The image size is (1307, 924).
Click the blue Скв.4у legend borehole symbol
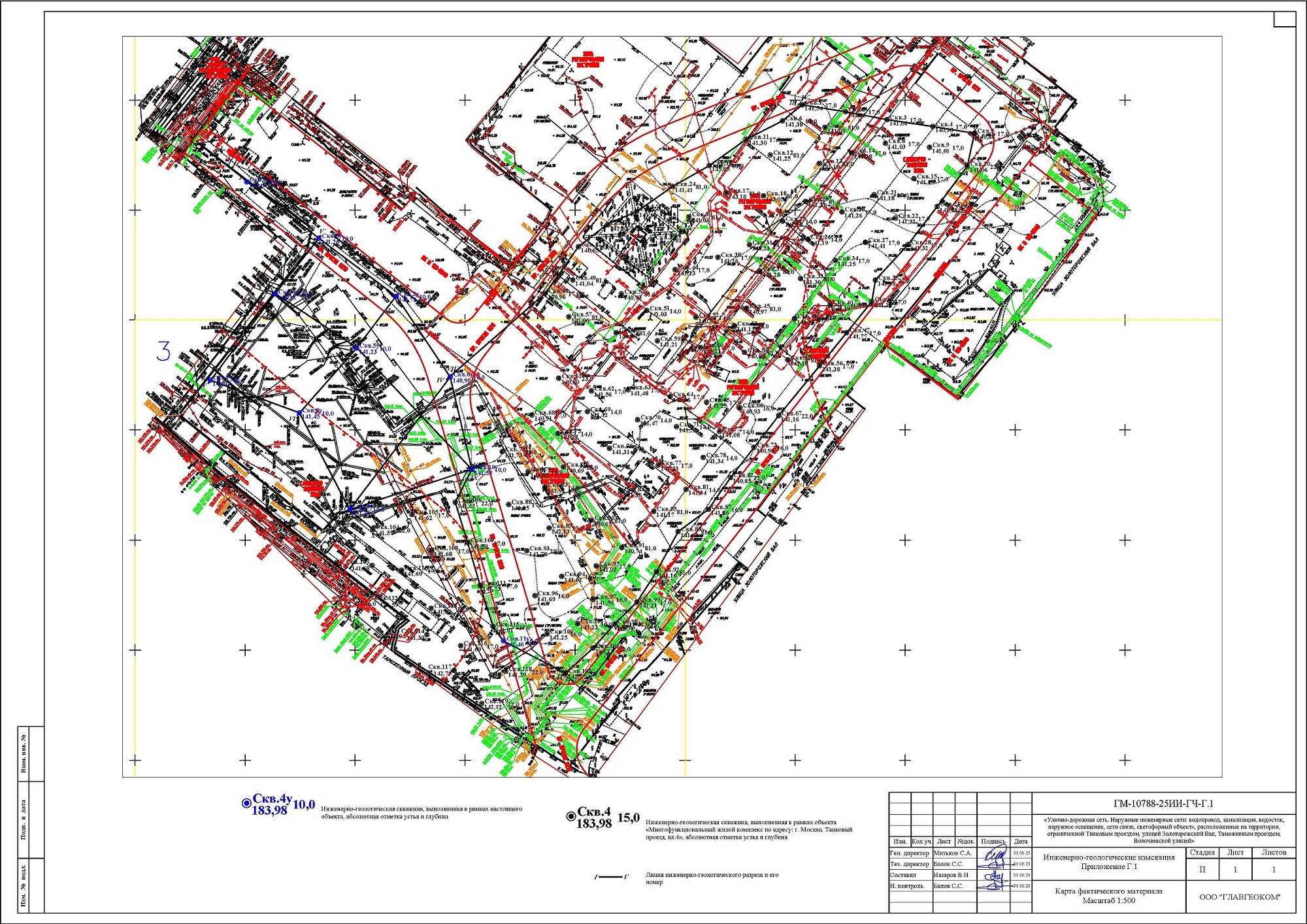246,803
